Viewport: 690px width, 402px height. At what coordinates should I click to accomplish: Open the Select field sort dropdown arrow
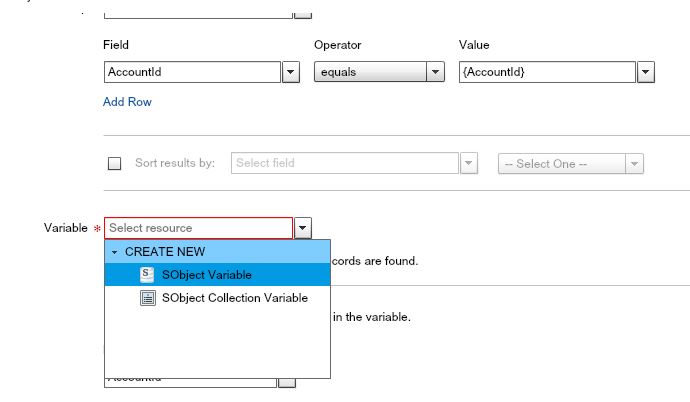(469, 163)
